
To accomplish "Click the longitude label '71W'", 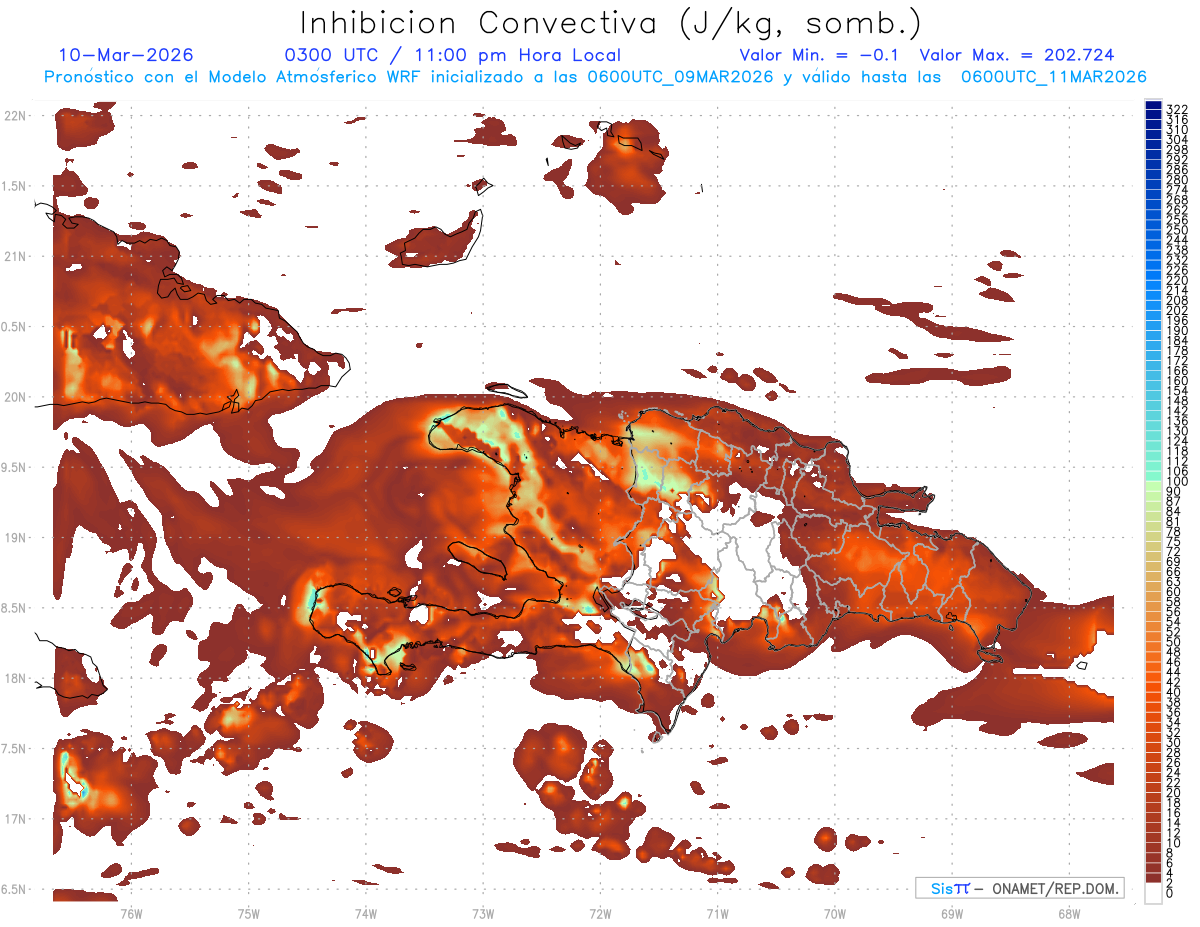I will coord(717,913).
